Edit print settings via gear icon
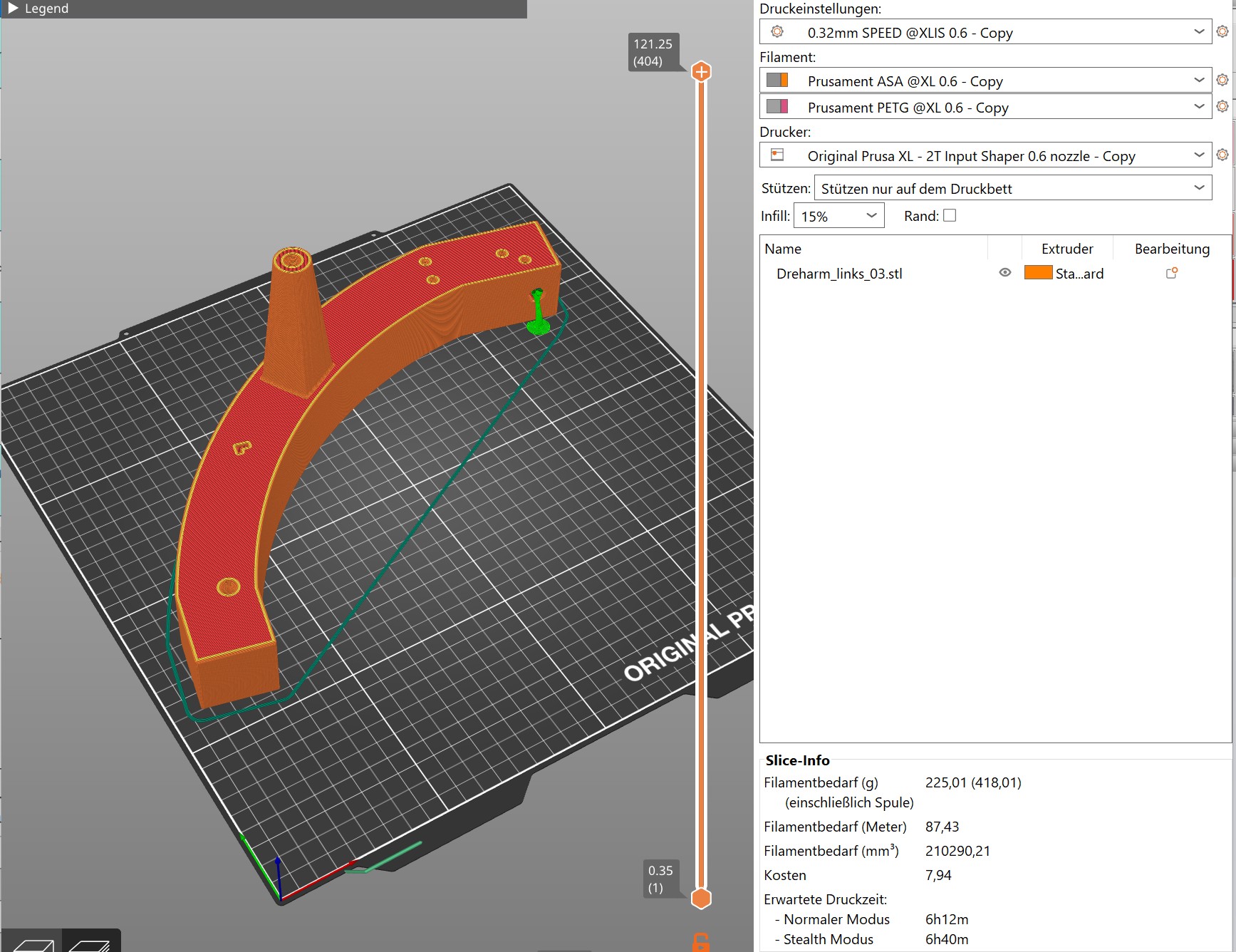The image size is (1236, 952). click(x=1222, y=32)
